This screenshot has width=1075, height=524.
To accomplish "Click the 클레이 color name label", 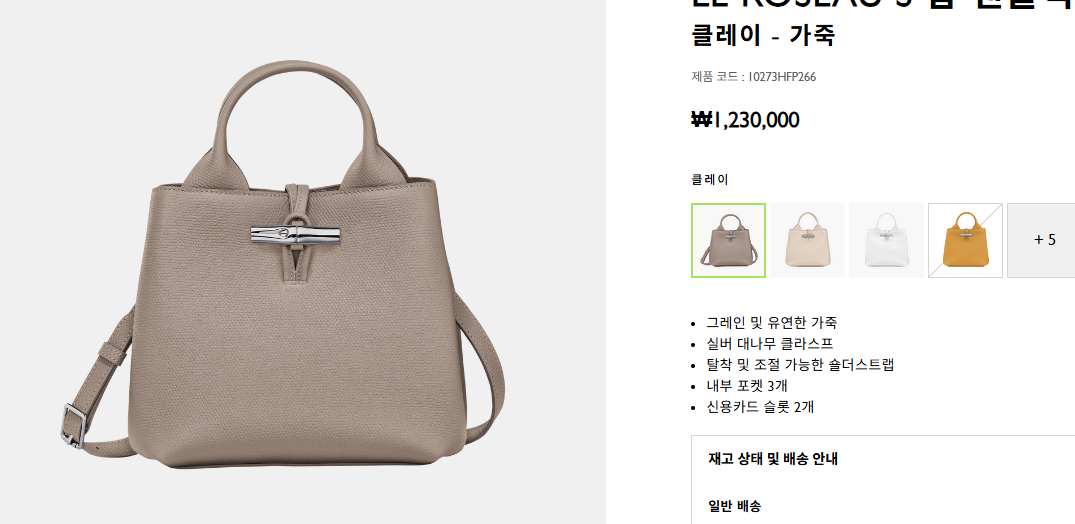I will click(710, 180).
